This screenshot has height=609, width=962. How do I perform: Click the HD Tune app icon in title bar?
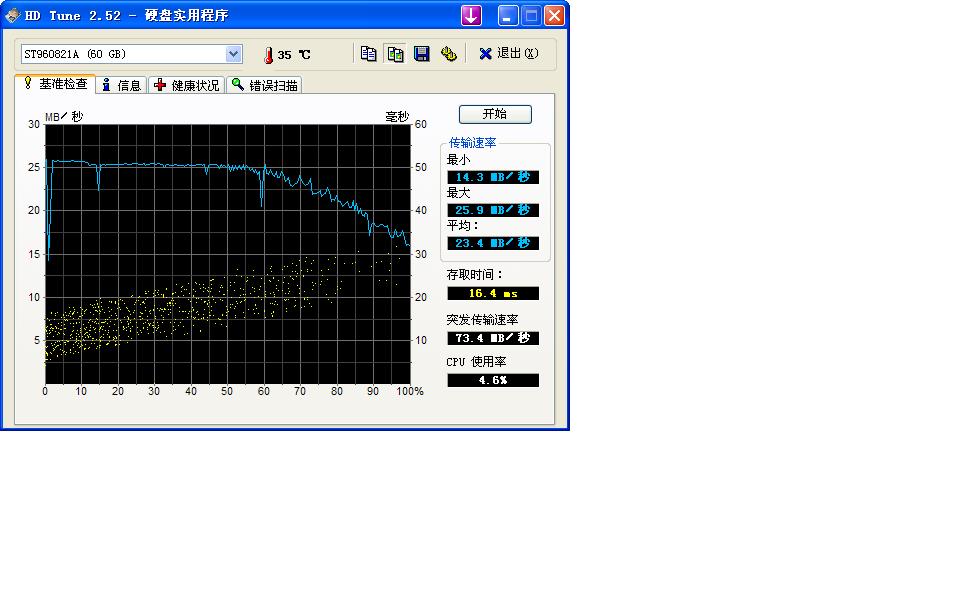pyautogui.click(x=12, y=16)
